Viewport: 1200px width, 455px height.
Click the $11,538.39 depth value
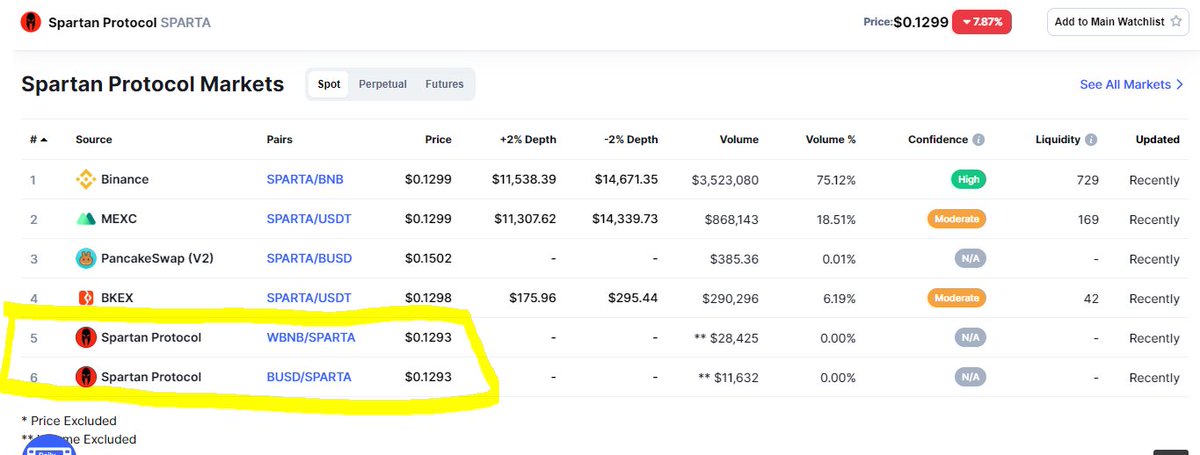(x=524, y=180)
